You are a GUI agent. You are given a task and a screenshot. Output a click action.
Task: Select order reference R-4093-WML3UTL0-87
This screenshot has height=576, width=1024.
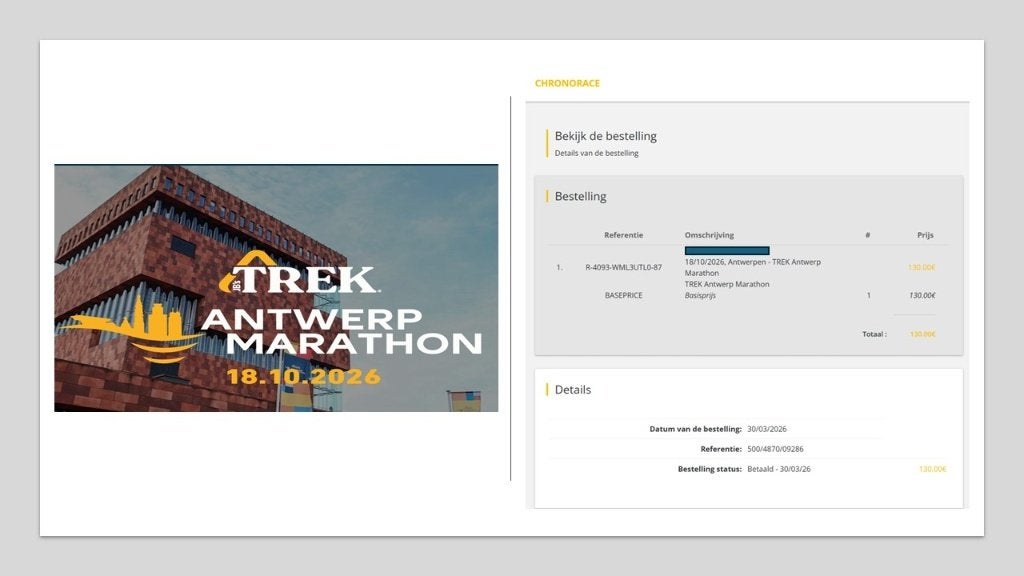coord(623,267)
